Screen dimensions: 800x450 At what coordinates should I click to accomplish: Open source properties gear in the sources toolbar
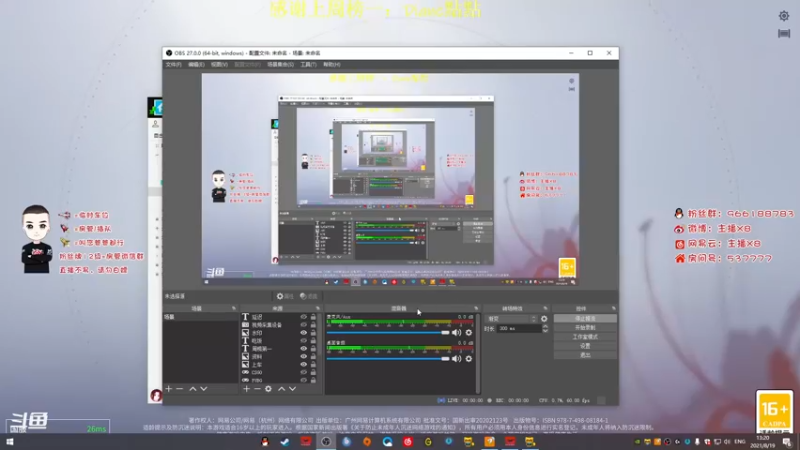click(268, 389)
